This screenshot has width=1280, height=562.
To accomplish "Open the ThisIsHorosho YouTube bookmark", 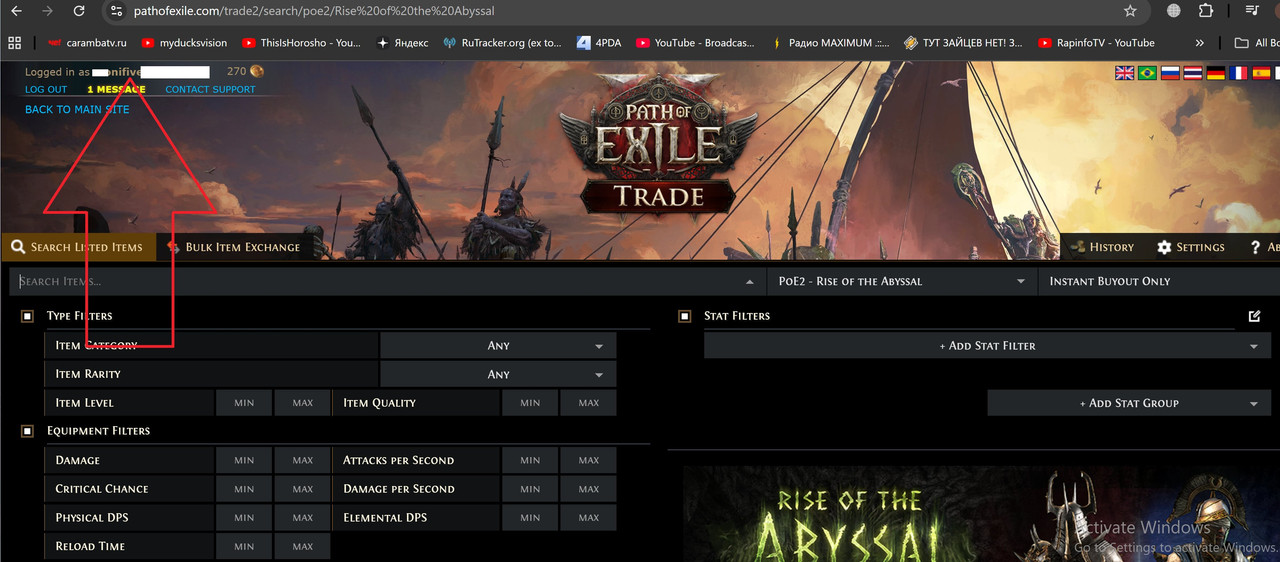I will pos(300,43).
